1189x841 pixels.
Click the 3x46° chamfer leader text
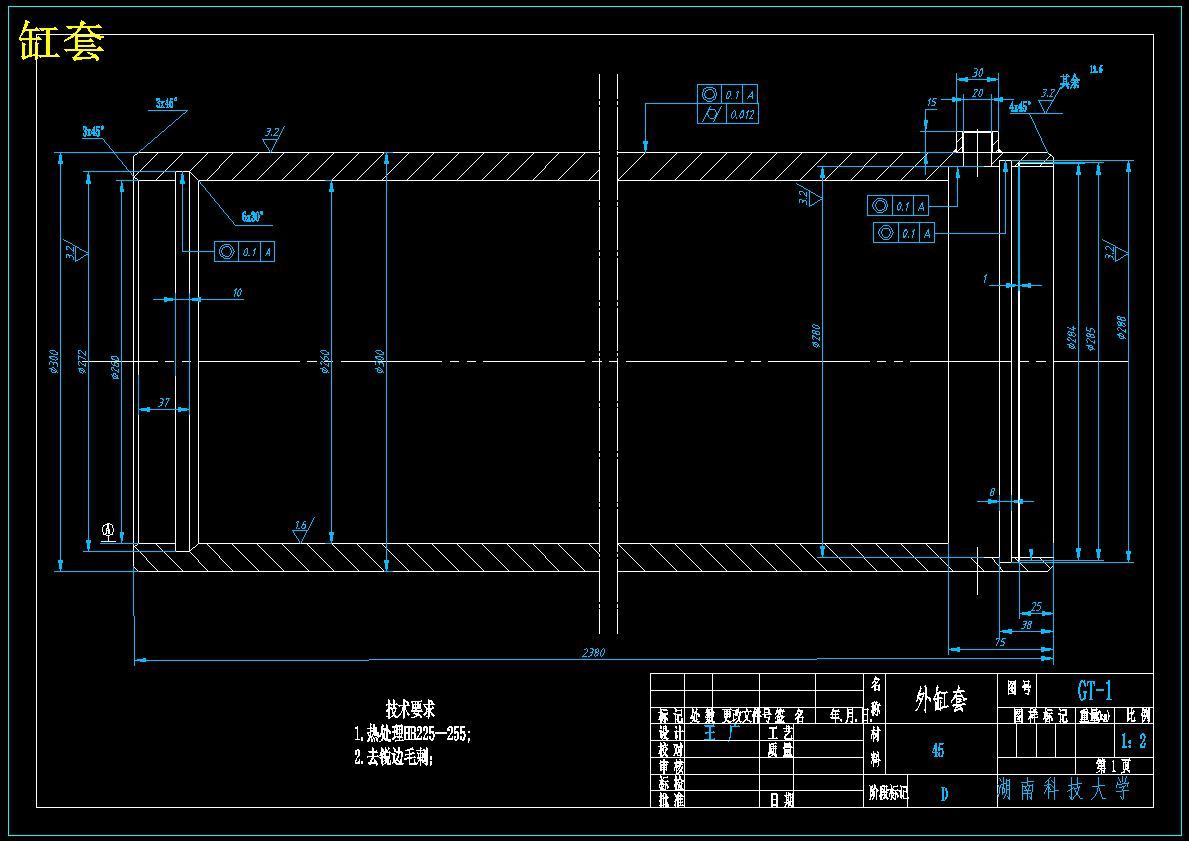point(166,103)
